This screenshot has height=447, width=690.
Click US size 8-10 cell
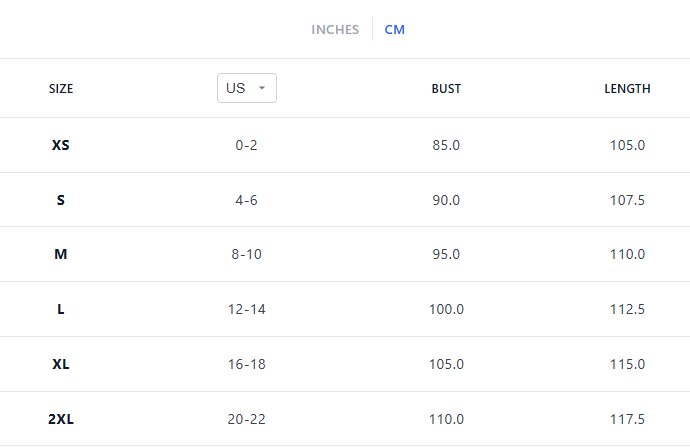(246, 254)
